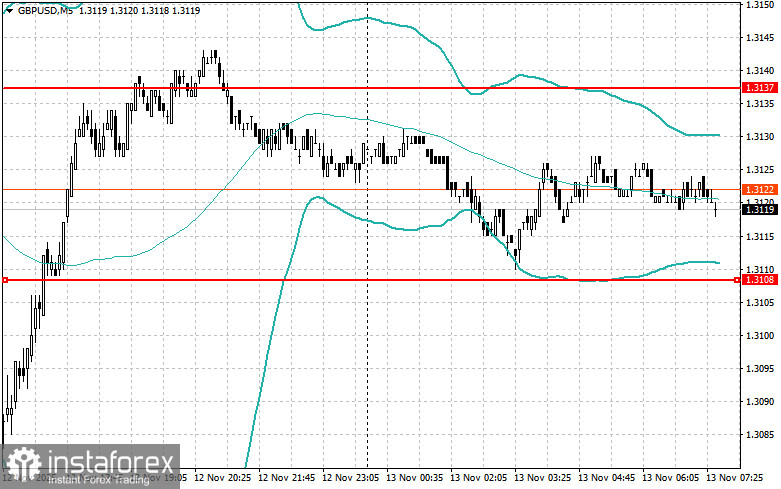Click the 12 Nov 21:45 time label

pos(286,478)
